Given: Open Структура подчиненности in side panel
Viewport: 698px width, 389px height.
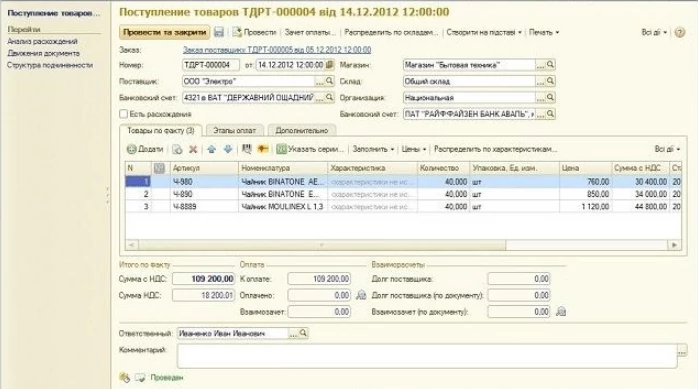Looking at the screenshot, I should 50,65.
